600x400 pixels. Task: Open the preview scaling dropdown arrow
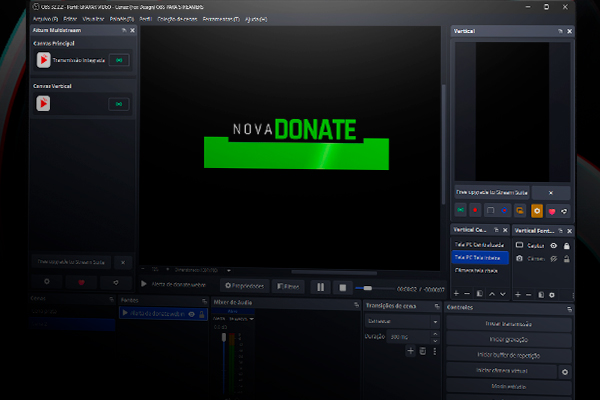click(x=229, y=270)
